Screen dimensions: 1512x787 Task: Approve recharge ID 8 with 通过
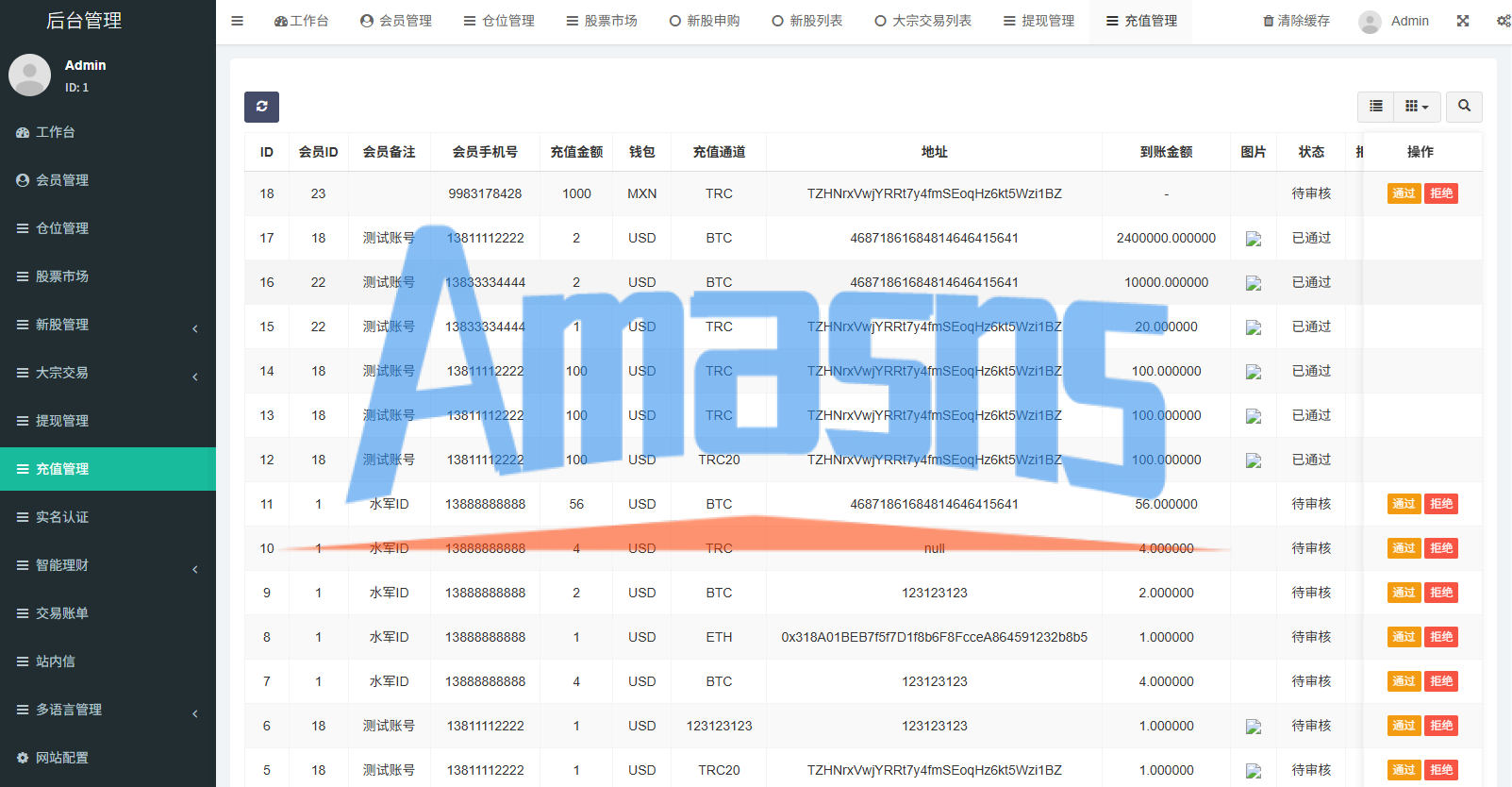[1404, 637]
